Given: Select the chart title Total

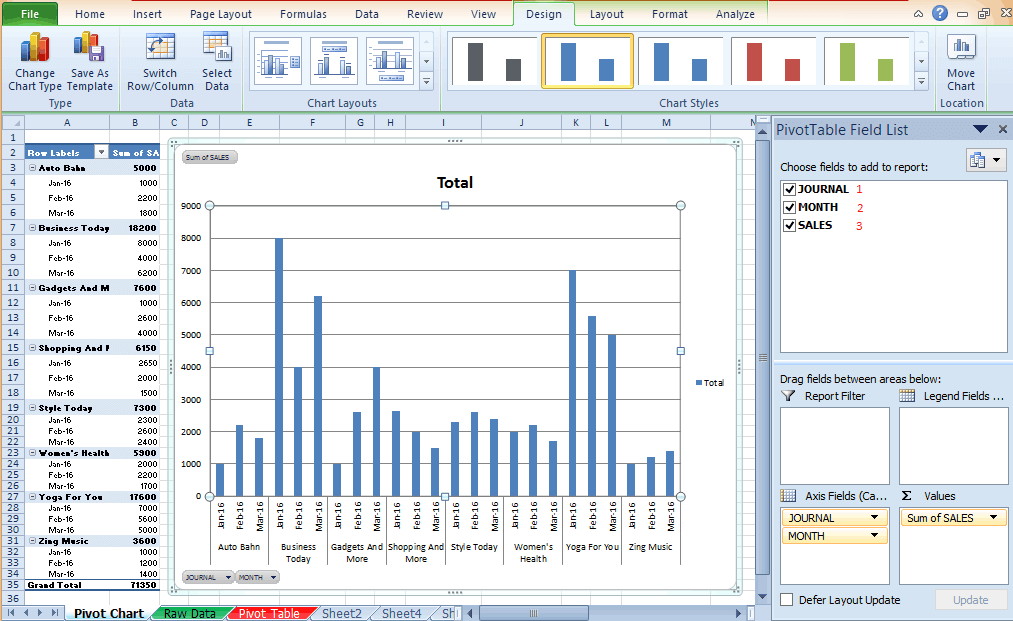Looking at the screenshot, I should pyautogui.click(x=455, y=183).
